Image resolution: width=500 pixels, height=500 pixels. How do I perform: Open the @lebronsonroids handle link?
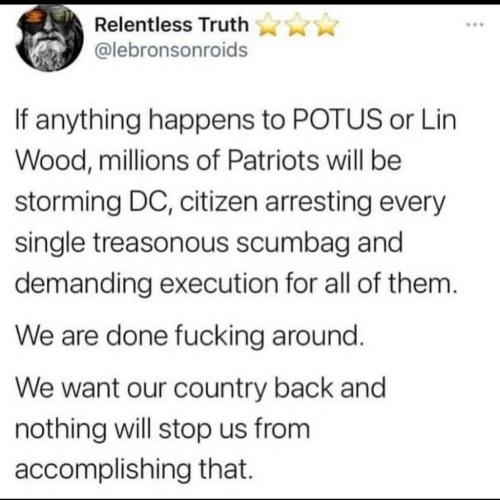click(171, 51)
